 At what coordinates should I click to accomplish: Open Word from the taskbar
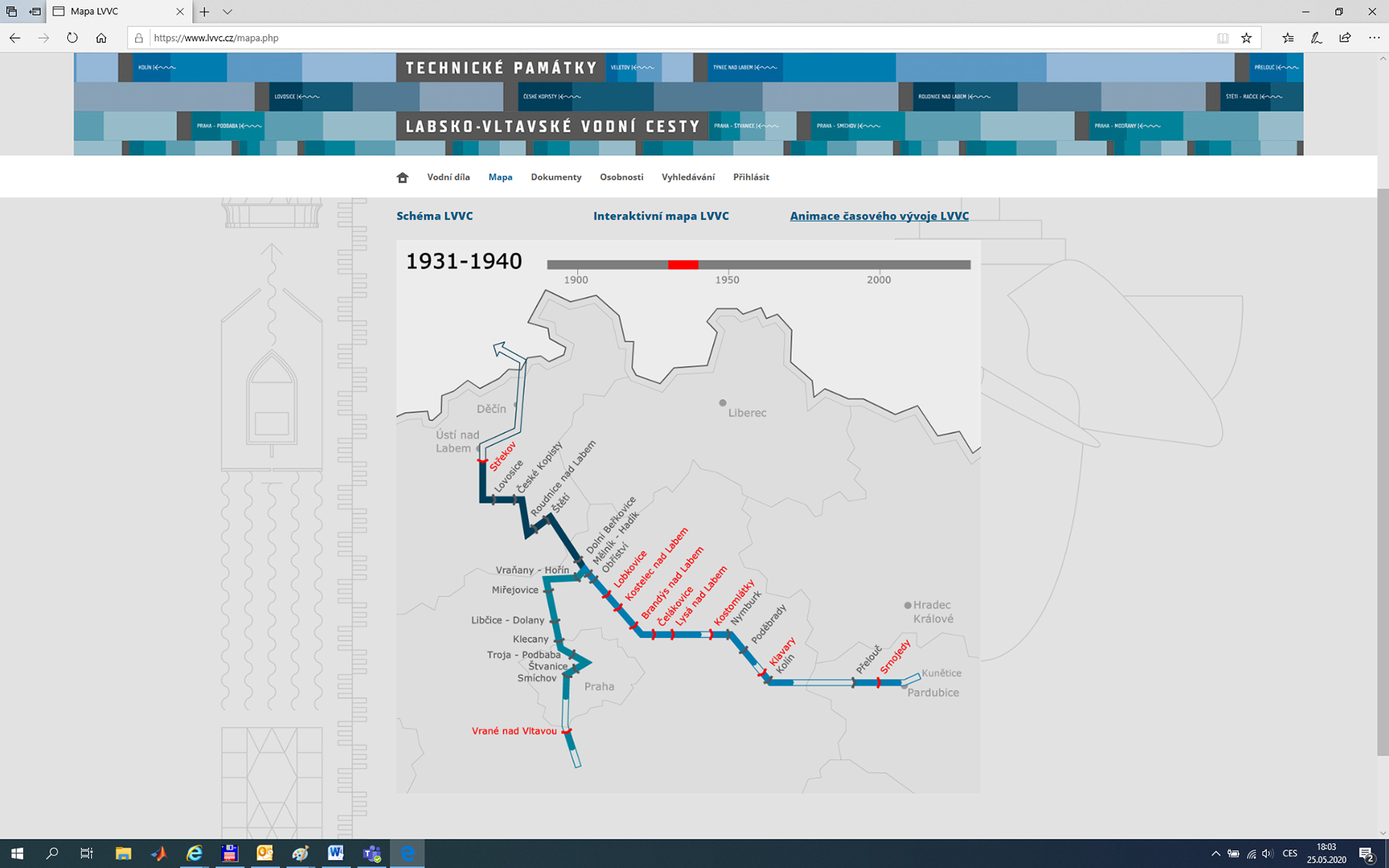(x=336, y=853)
